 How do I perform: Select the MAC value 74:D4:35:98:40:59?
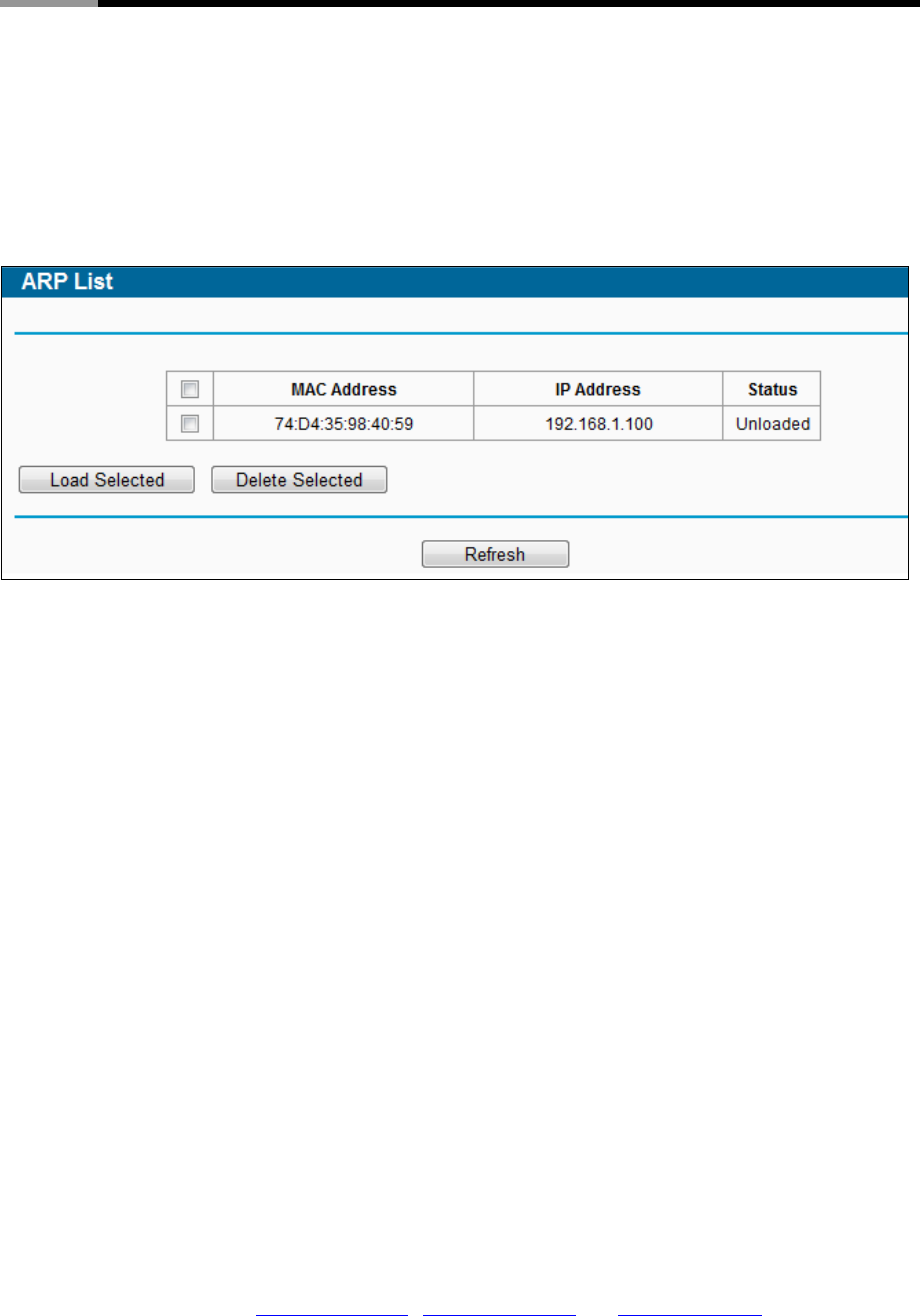(x=344, y=424)
